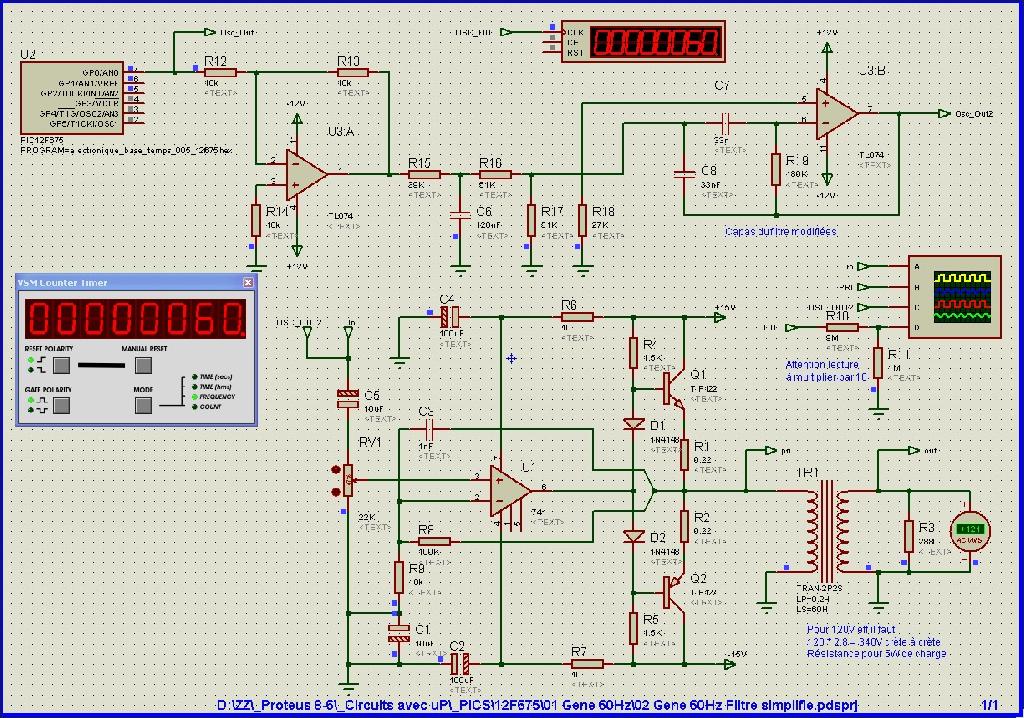Select transistor Q1
This screenshot has height=718, width=1024.
point(673,389)
